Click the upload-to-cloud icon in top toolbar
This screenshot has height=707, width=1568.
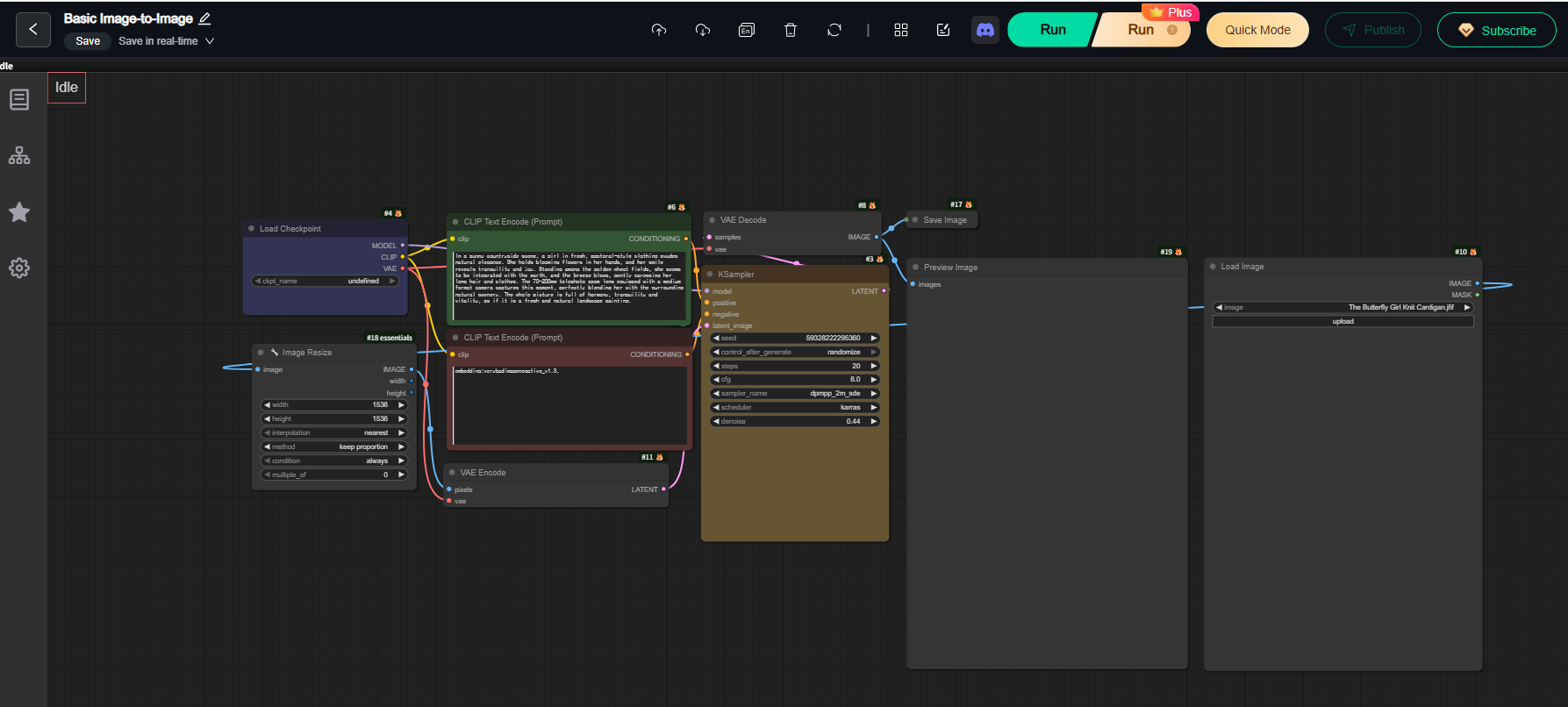659,30
